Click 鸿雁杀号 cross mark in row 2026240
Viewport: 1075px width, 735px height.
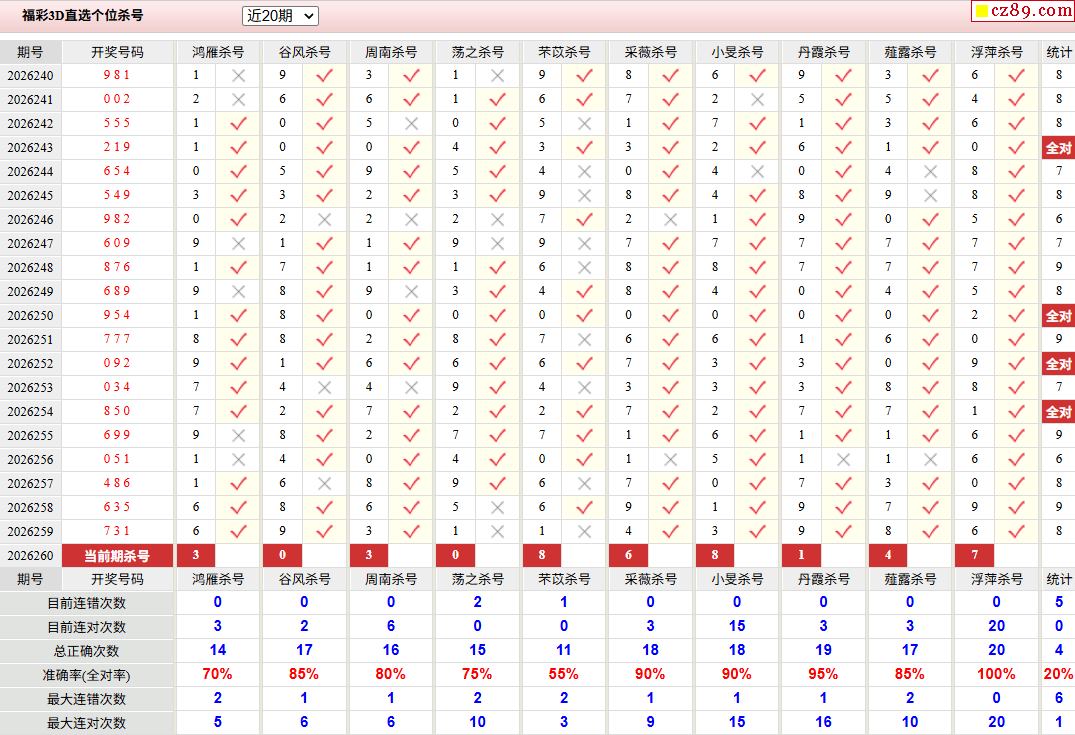(238, 75)
